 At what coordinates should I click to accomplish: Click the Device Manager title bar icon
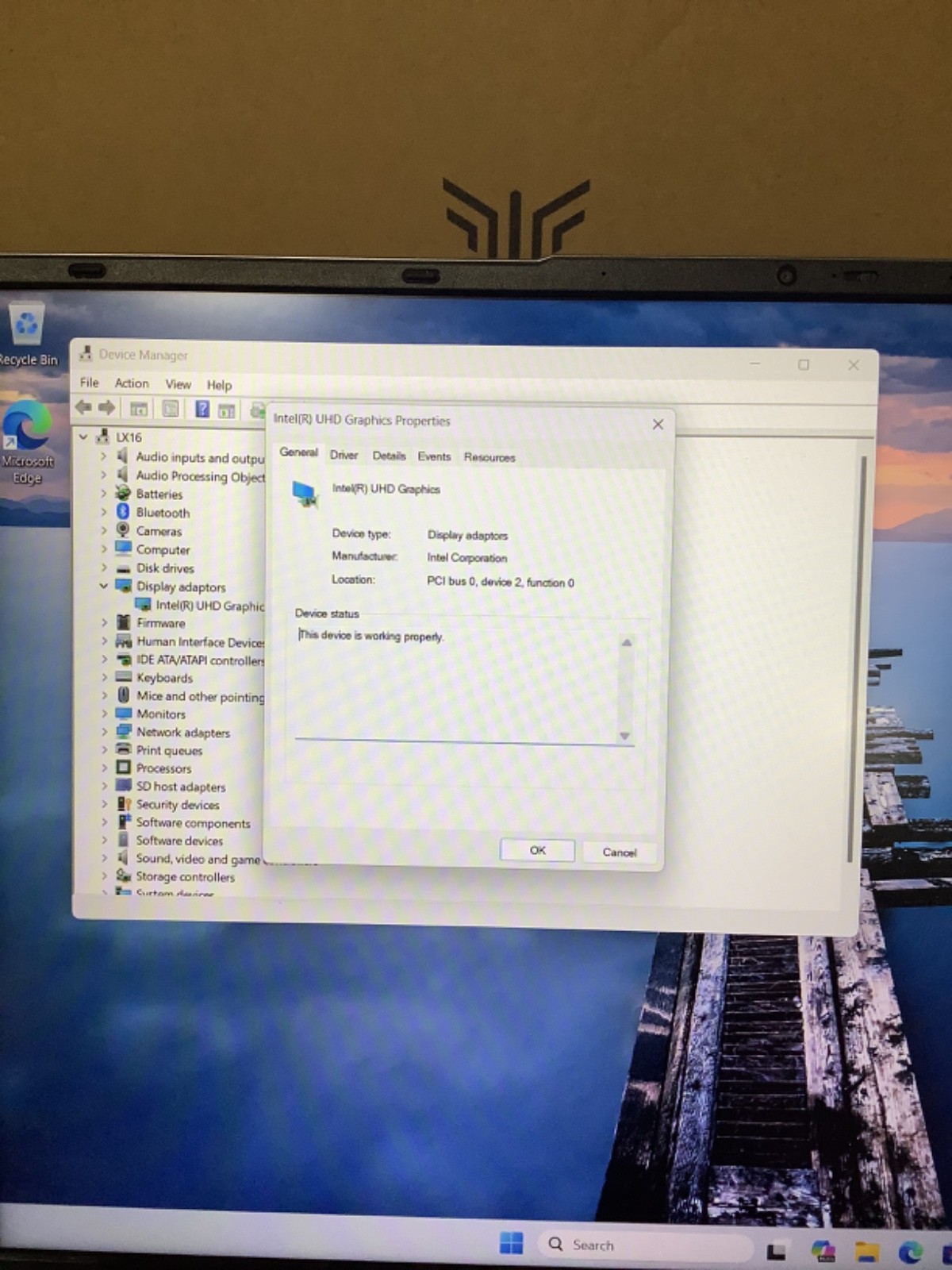point(86,354)
